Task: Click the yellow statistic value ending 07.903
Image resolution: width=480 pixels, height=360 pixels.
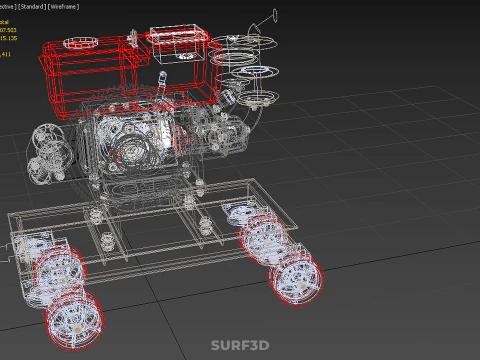Action: (8, 30)
